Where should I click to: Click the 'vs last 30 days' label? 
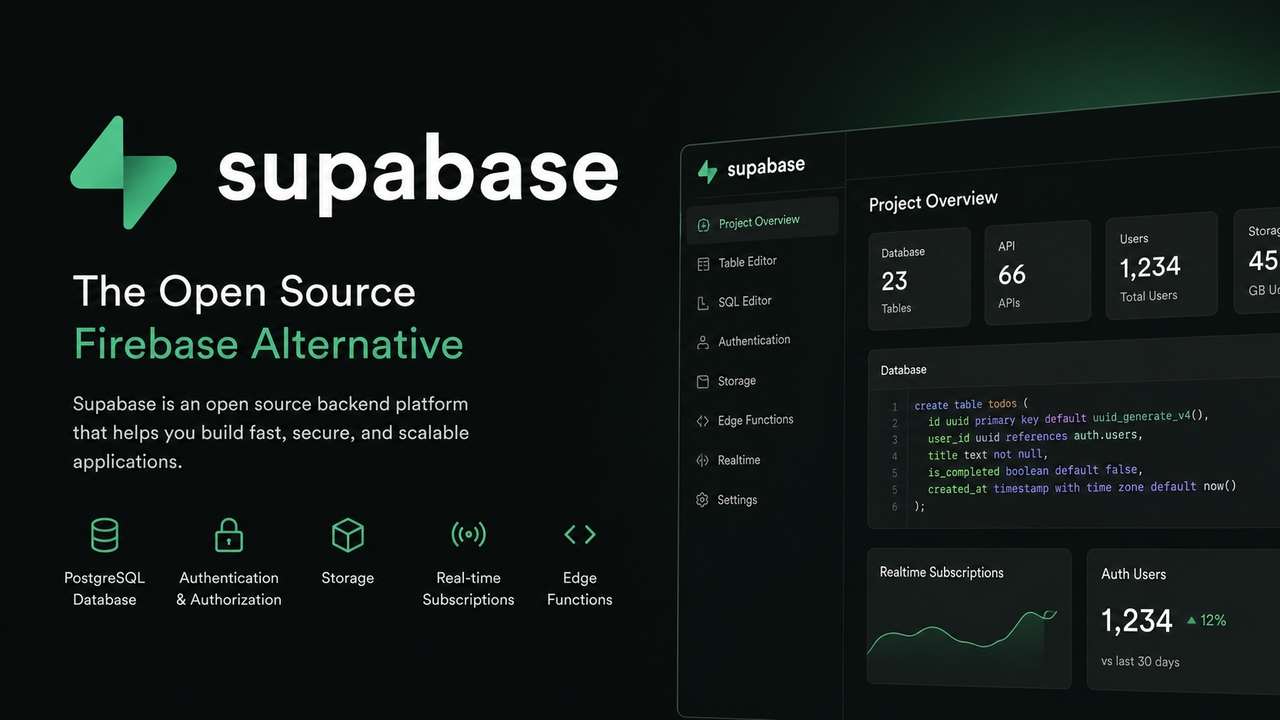pos(1140,662)
